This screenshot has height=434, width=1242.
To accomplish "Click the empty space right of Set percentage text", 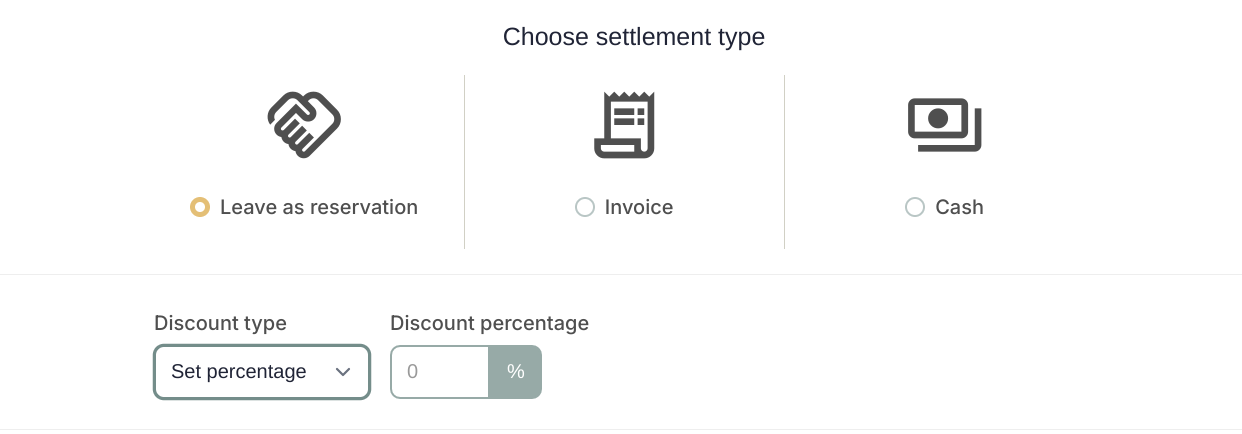I will tap(320, 372).
